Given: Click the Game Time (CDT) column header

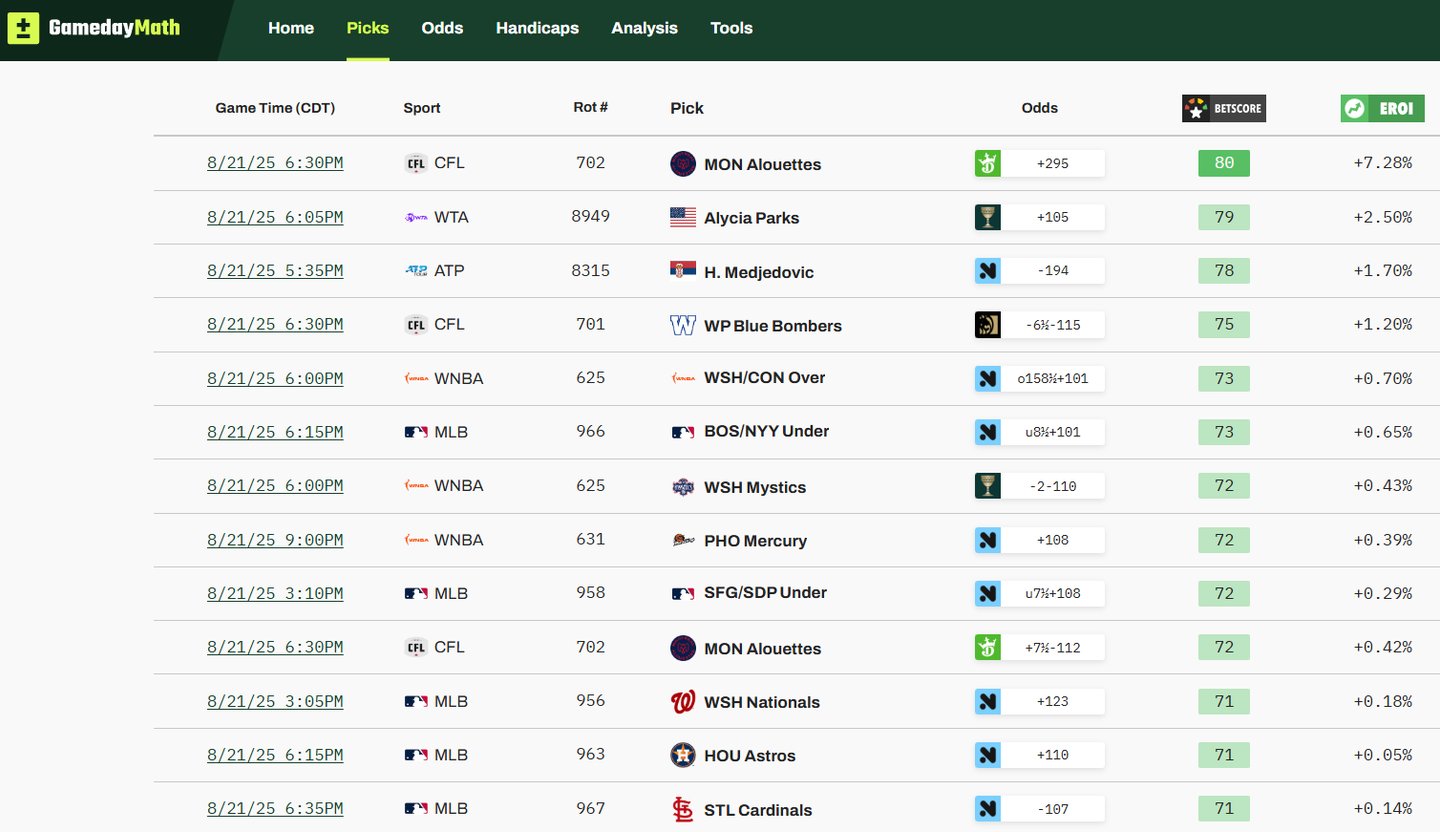Looking at the screenshot, I should tap(275, 108).
